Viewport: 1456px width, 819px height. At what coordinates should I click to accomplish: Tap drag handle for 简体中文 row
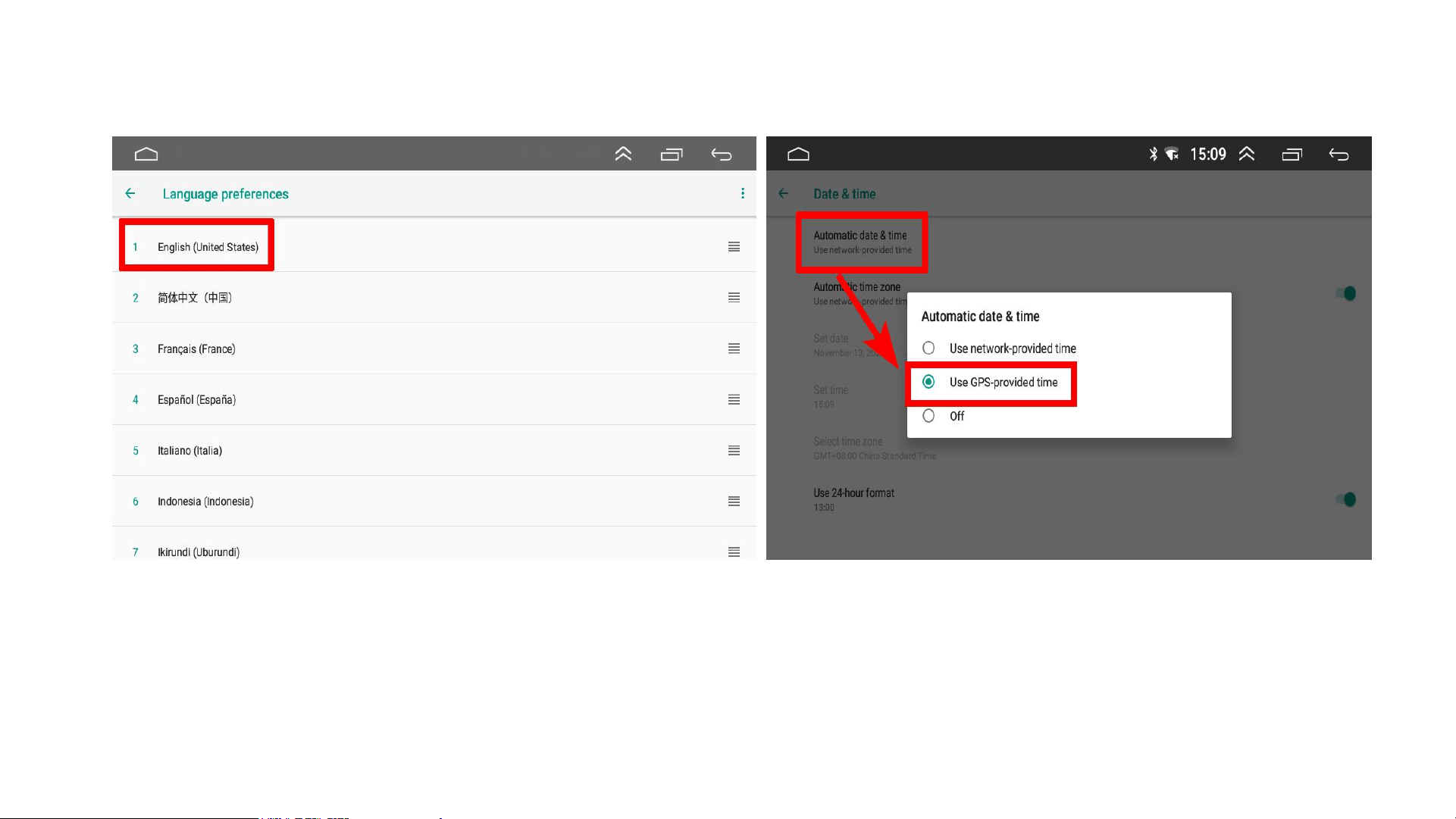(734, 298)
